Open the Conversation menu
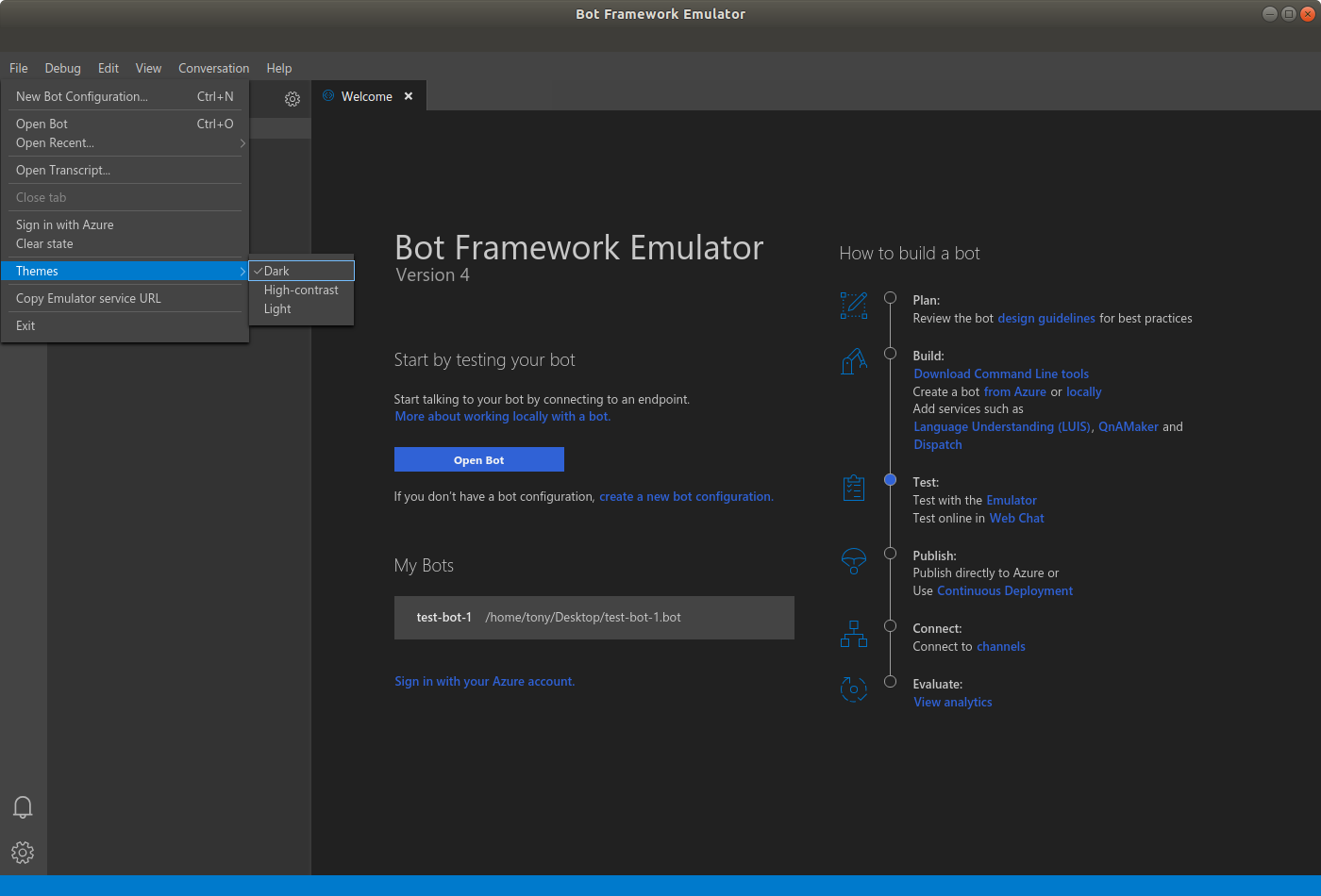This screenshot has height=896, width=1321. point(214,68)
